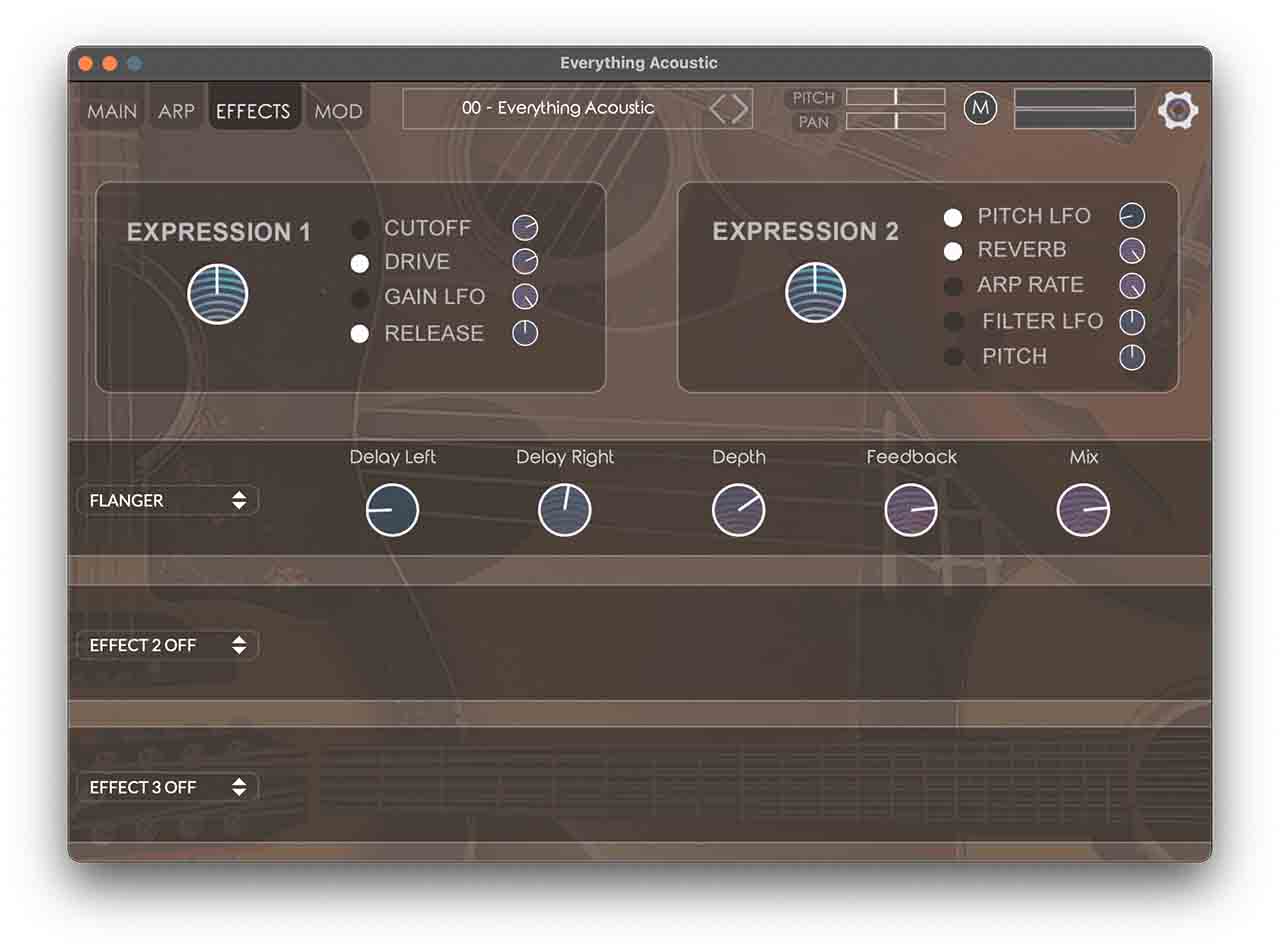Disable the DRIVE expression toggle

(360, 264)
